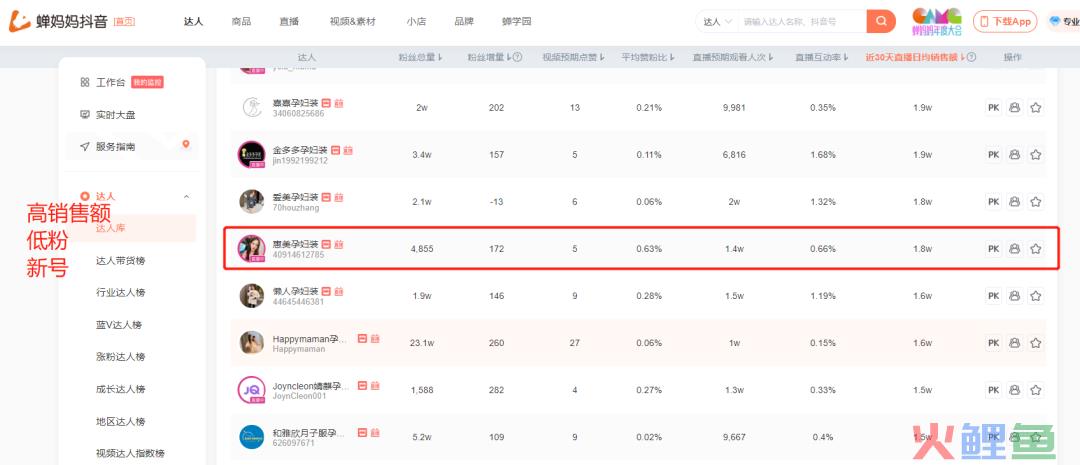The image size is (1080, 465).
Task: Click PK button in 34060825686 row
Action: pos(993,107)
